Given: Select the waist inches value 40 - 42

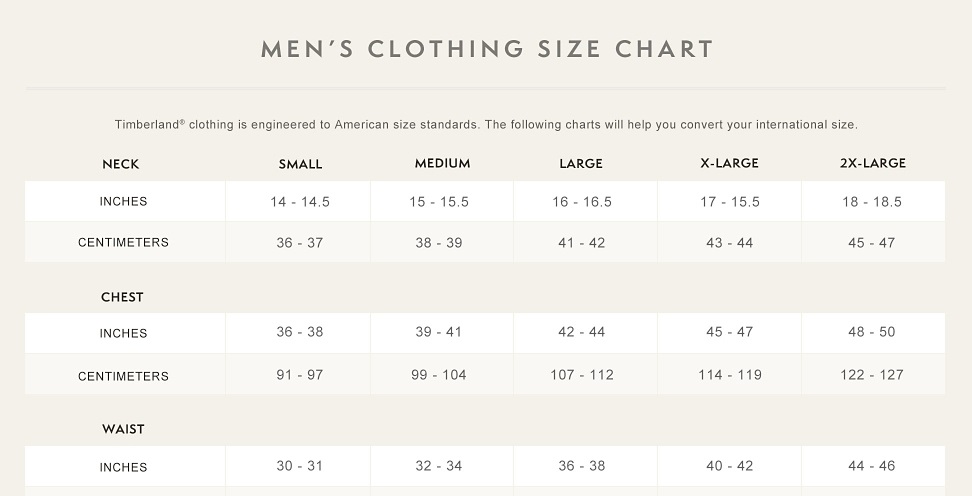Looking at the screenshot, I should [x=730, y=466].
